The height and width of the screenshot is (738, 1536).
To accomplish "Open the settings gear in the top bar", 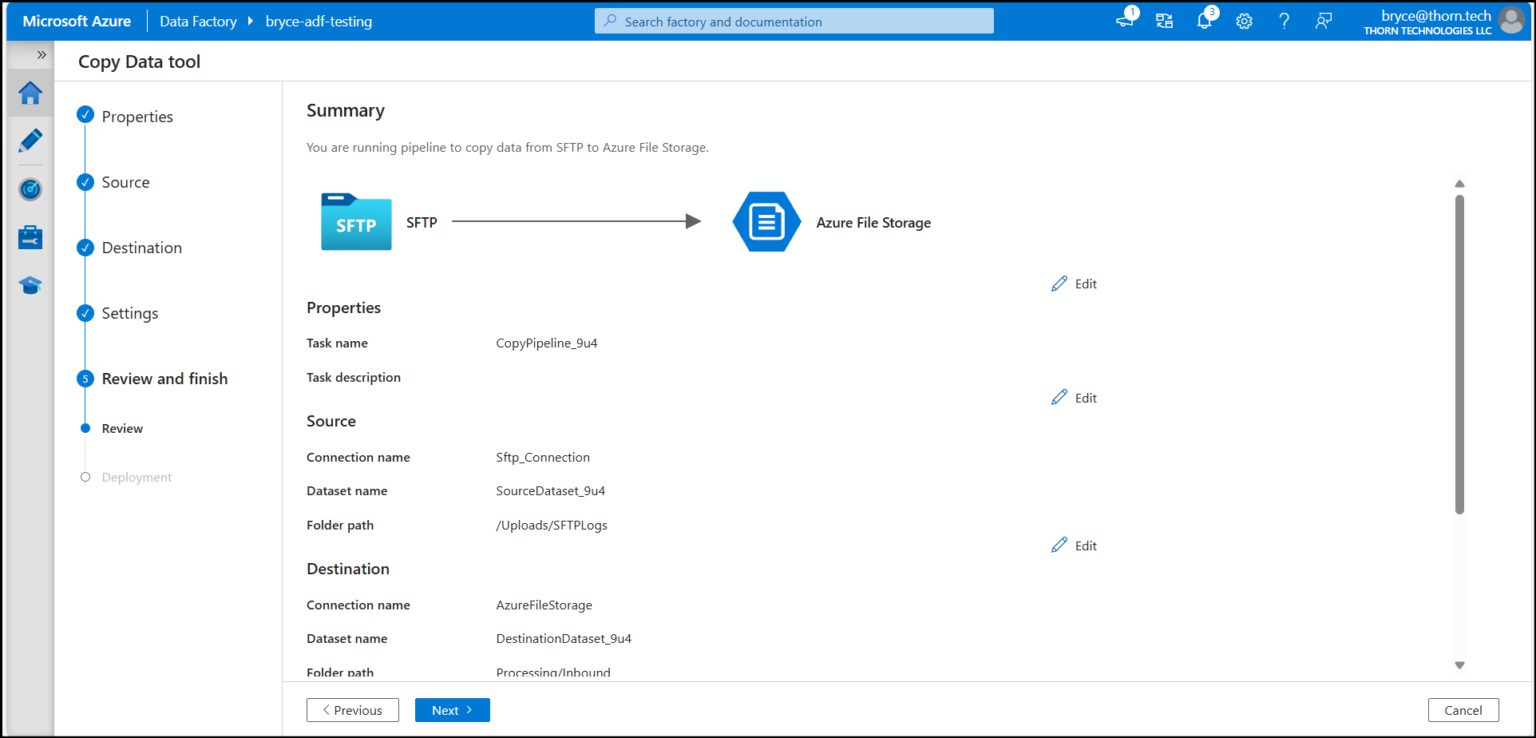I will [1244, 20].
